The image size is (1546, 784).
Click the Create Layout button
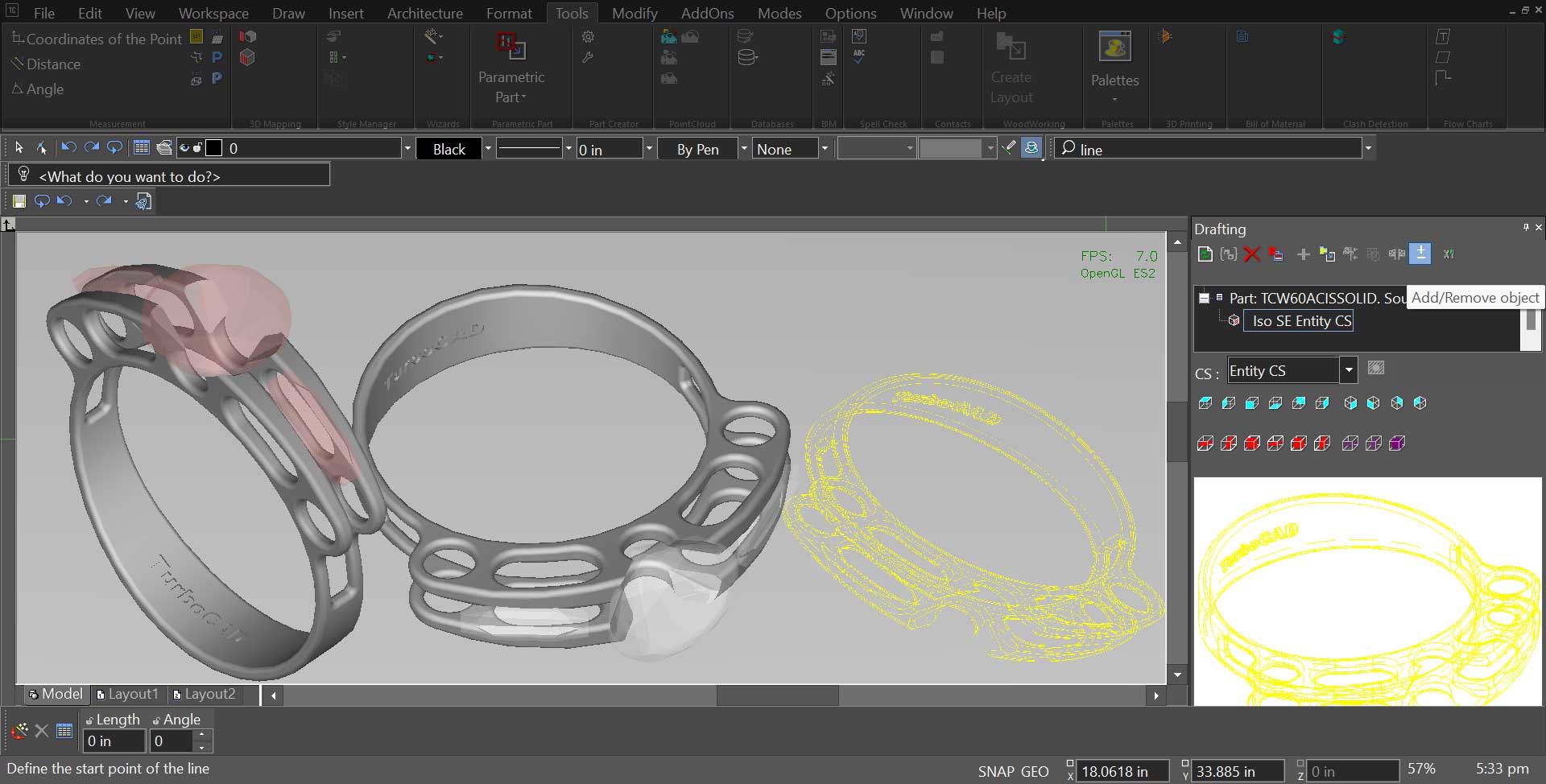(x=1011, y=68)
